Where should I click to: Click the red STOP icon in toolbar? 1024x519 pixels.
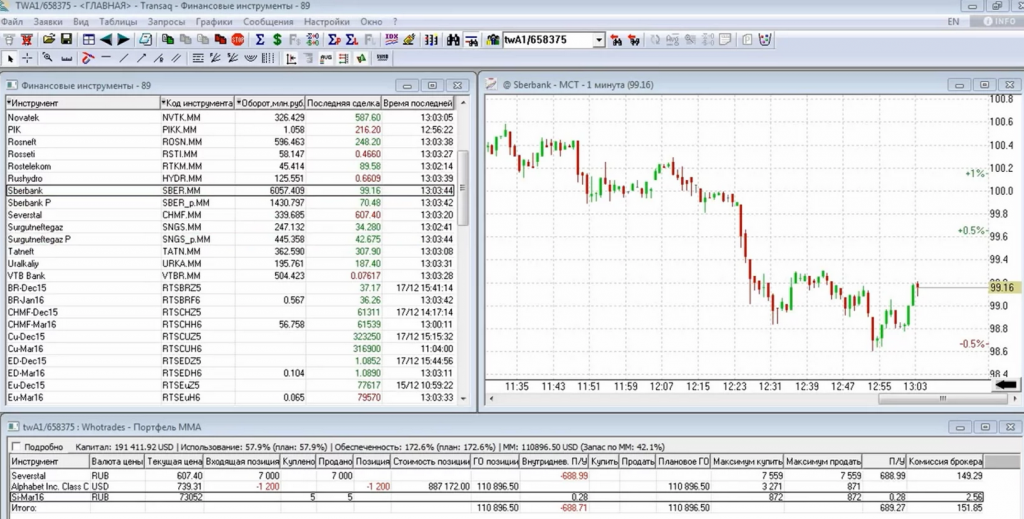click(x=238, y=40)
